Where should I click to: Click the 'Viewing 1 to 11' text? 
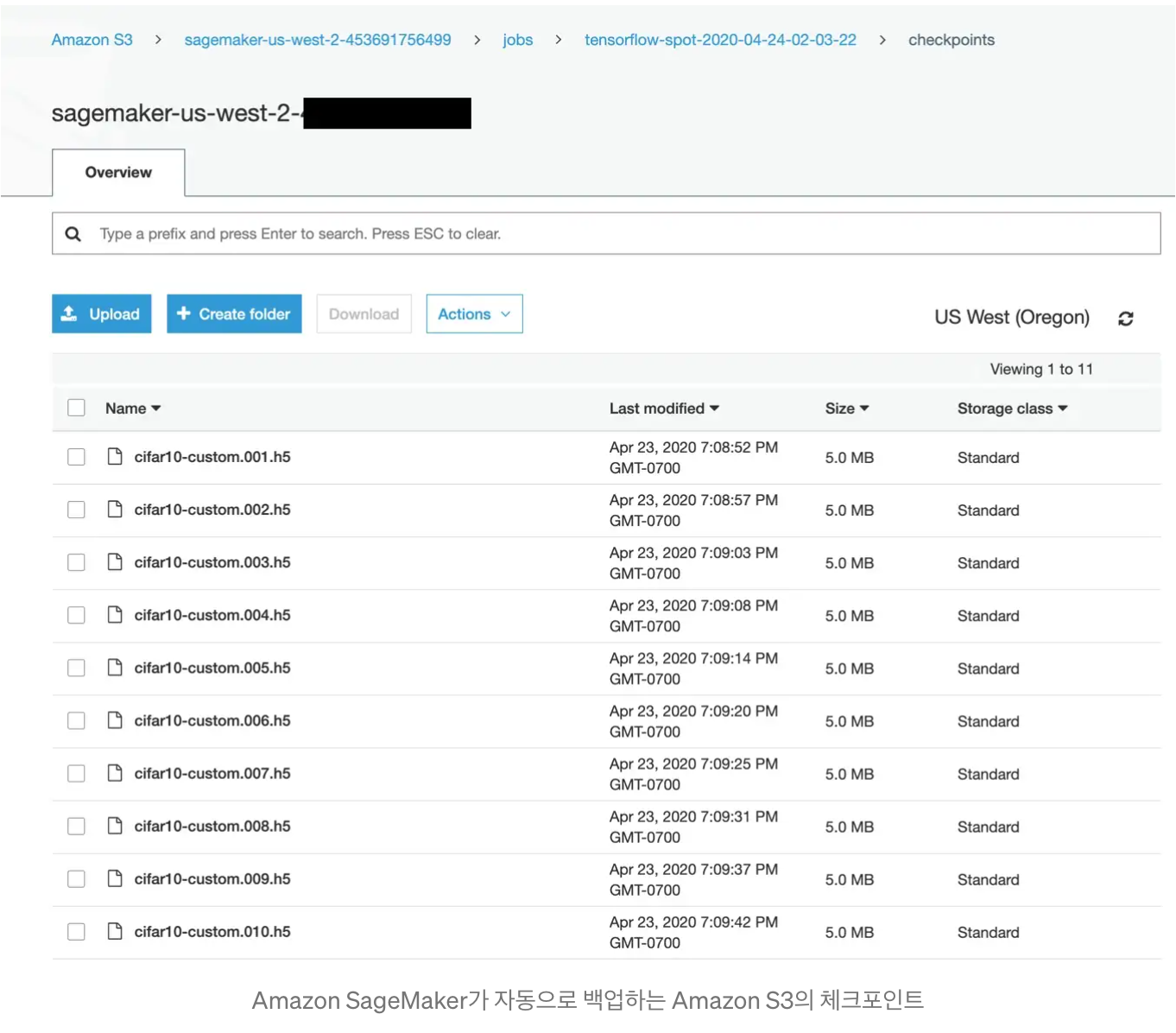[1041, 369]
